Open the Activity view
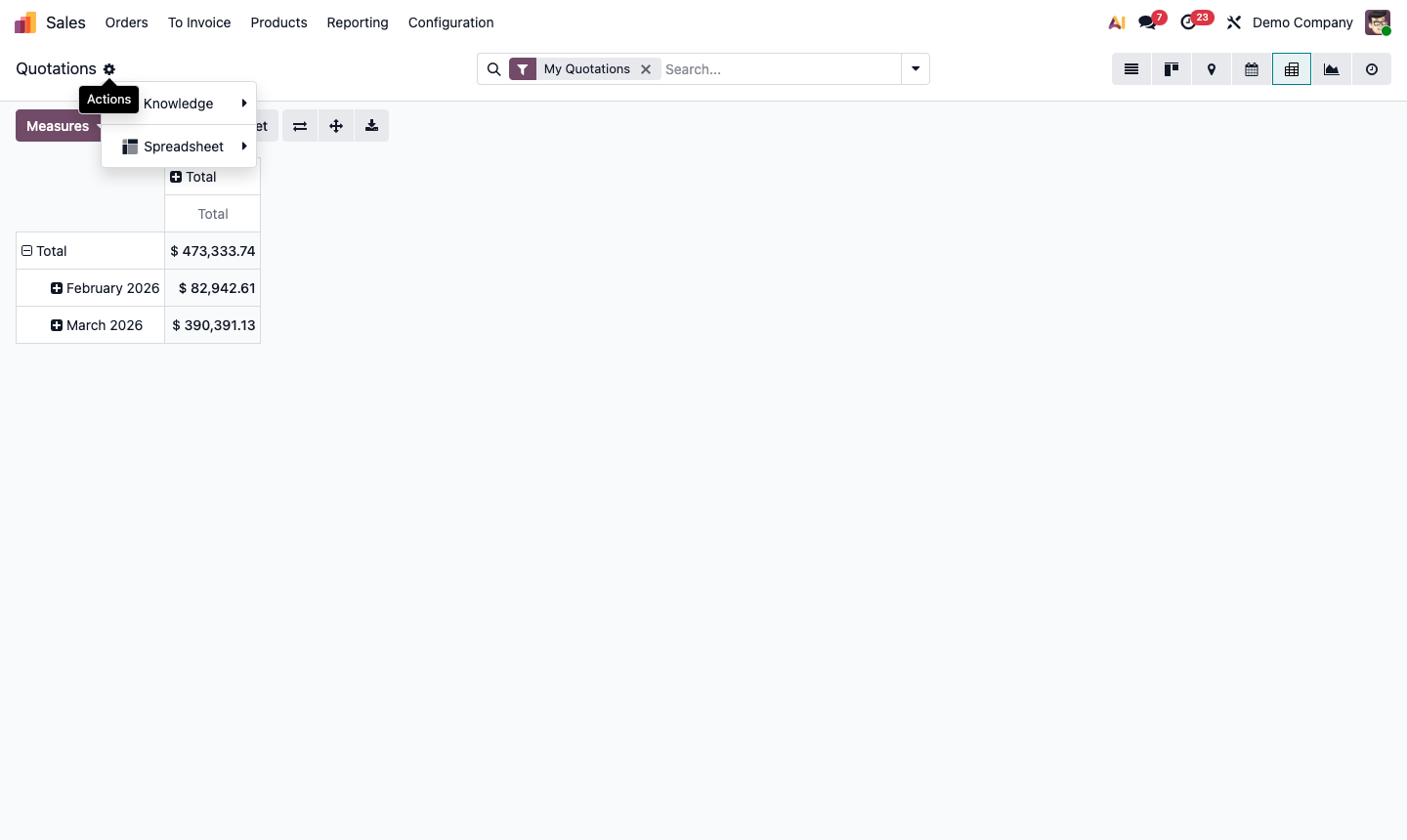The width and height of the screenshot is (1407, 840). click(x=1372, y=69)
